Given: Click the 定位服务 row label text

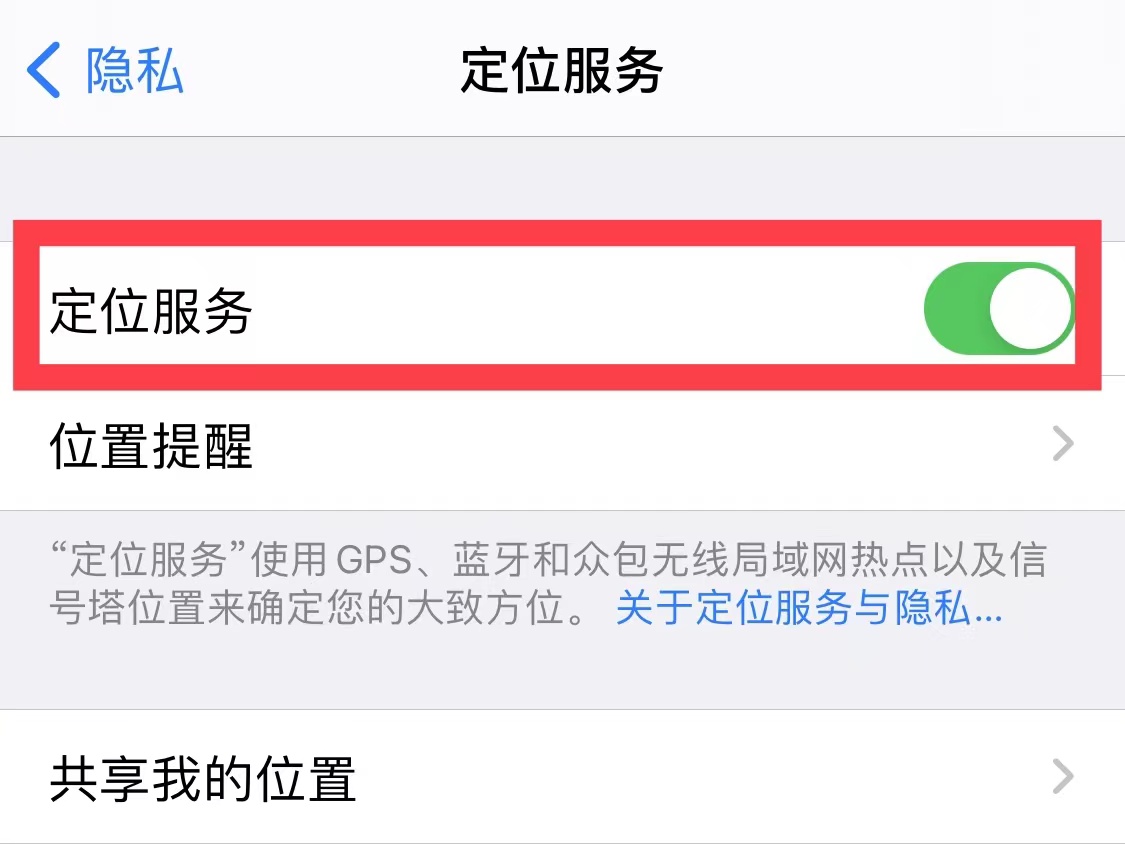Looking at the screenshot, I should click(x=151, y=311).
